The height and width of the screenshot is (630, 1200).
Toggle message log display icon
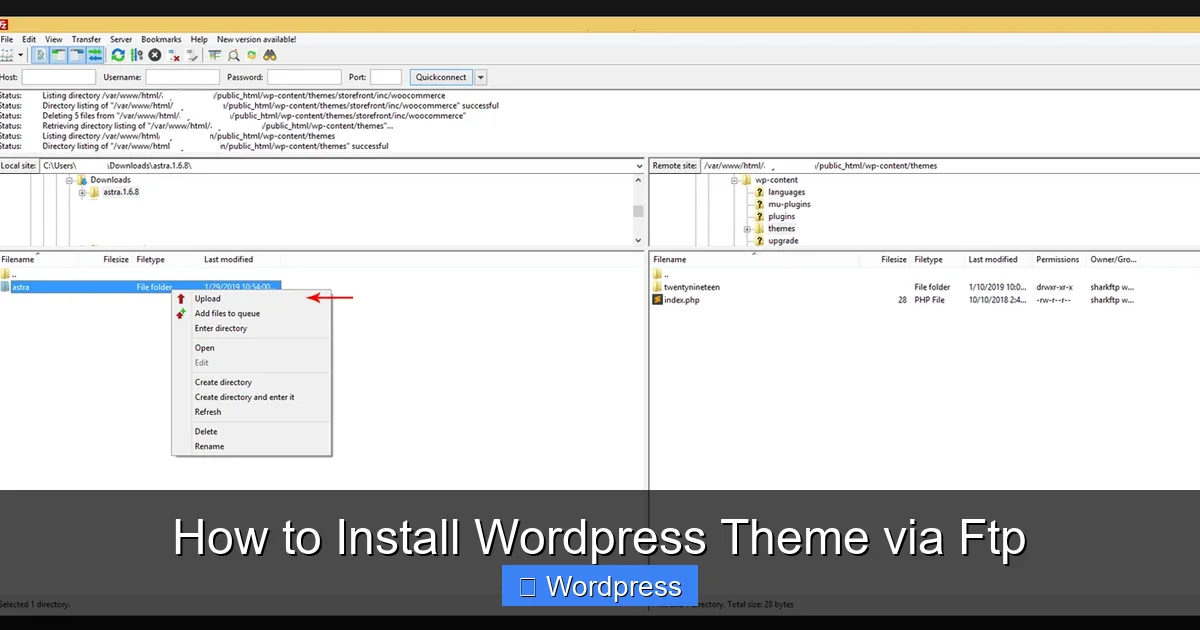tap(40, 55)
